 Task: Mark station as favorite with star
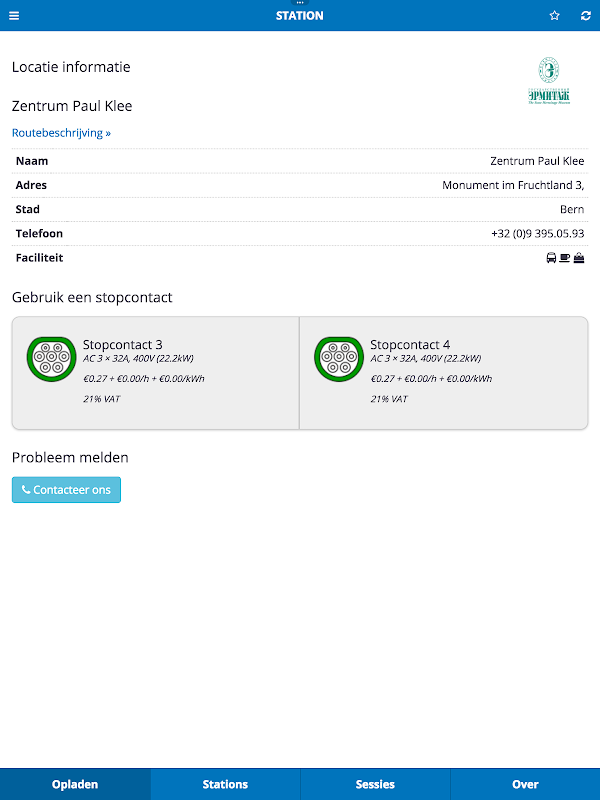coord(555,16)
